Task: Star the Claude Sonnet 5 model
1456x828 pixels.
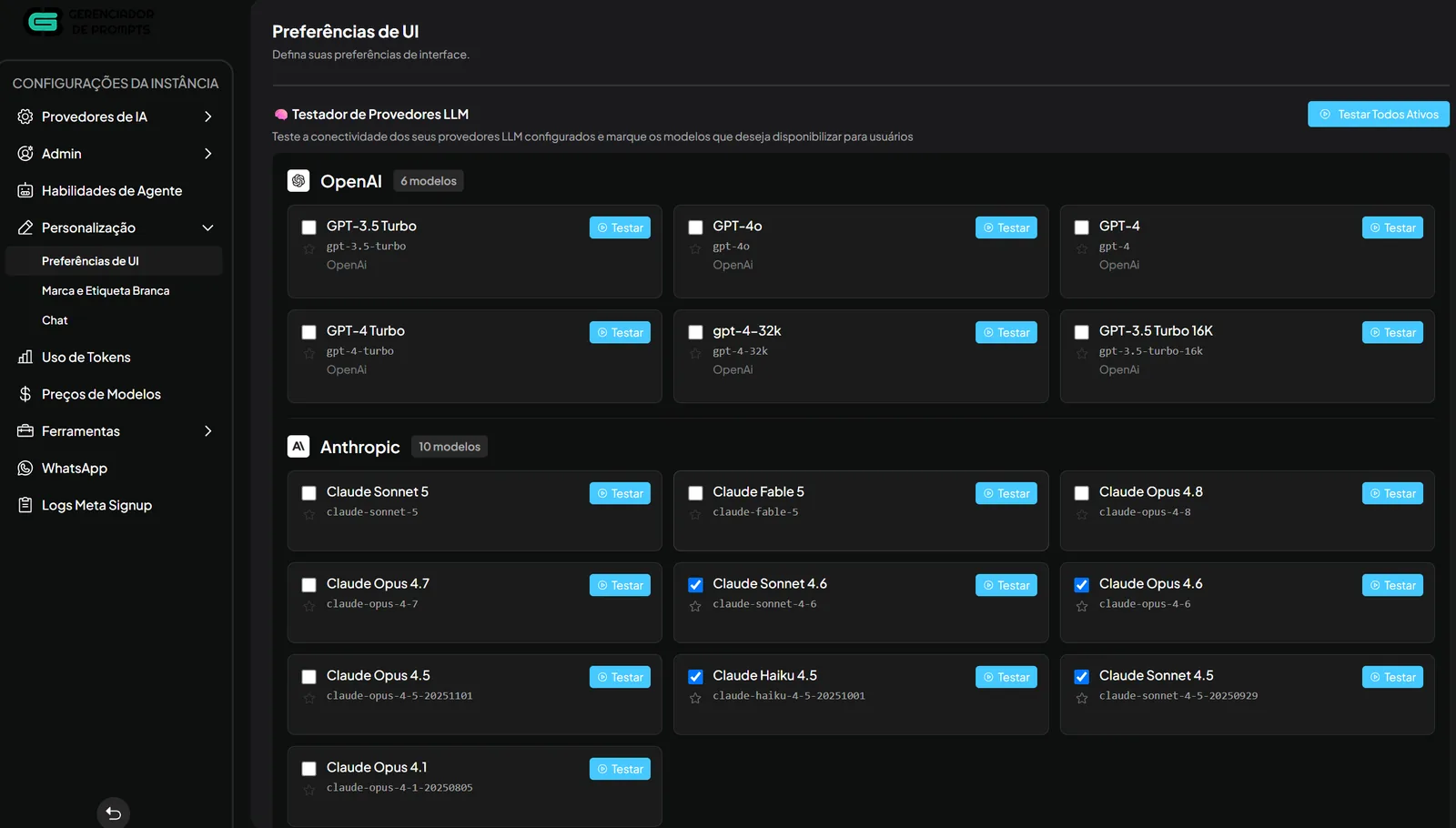Action: pyautogui.click(x=309, y=514)
